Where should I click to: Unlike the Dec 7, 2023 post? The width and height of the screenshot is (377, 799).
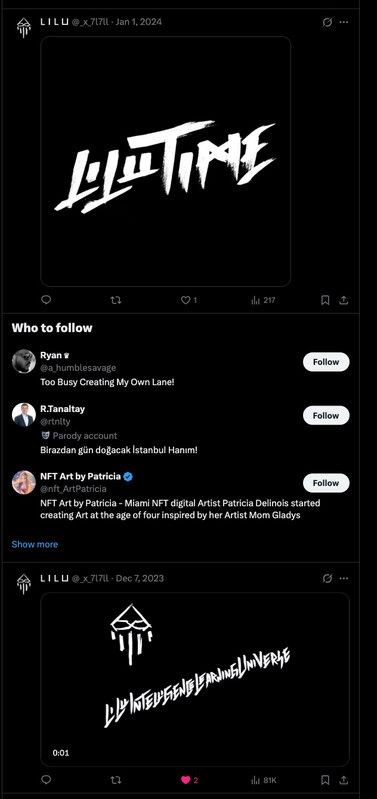coord(190,780)
